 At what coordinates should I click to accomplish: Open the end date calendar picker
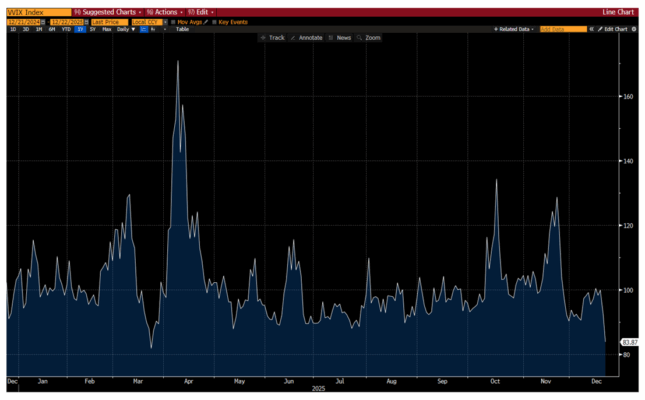click(x=86, y=21)
